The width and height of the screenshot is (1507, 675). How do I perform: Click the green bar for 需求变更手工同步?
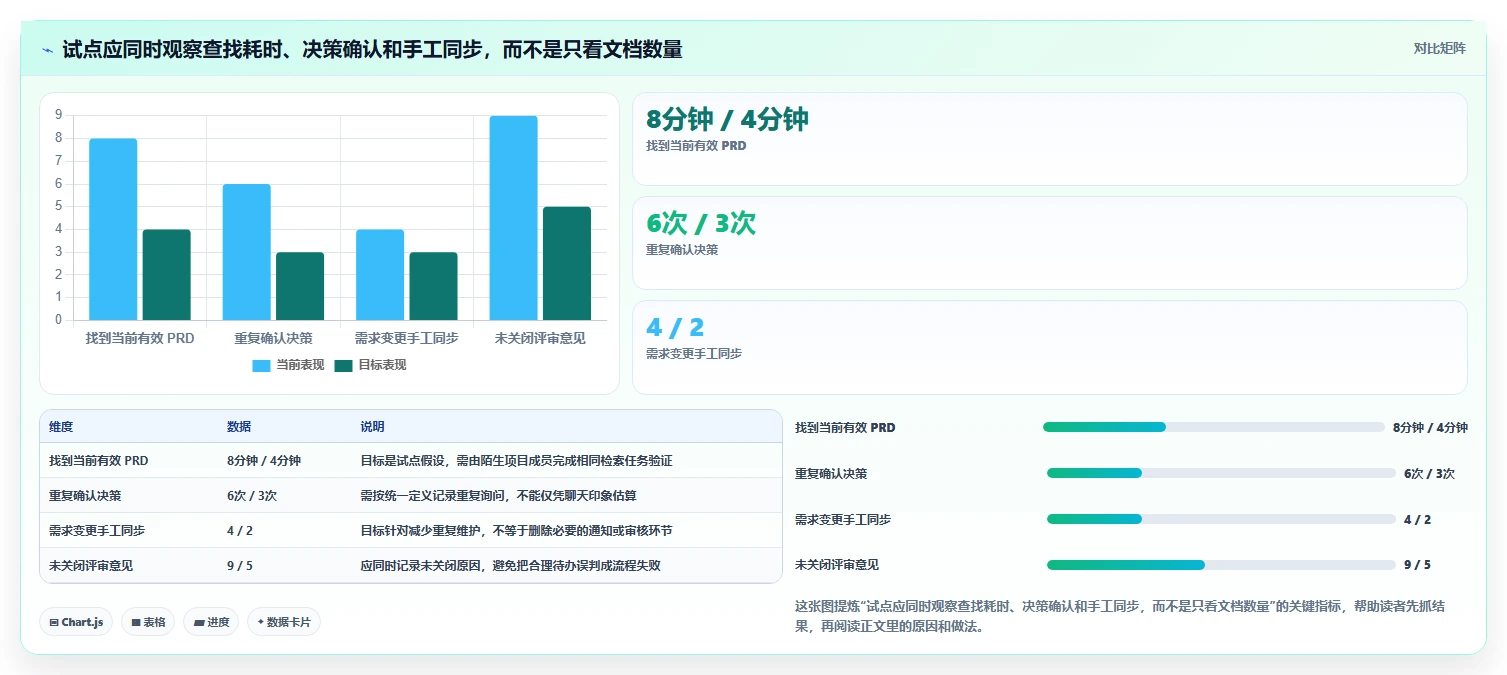click(433, 286)
